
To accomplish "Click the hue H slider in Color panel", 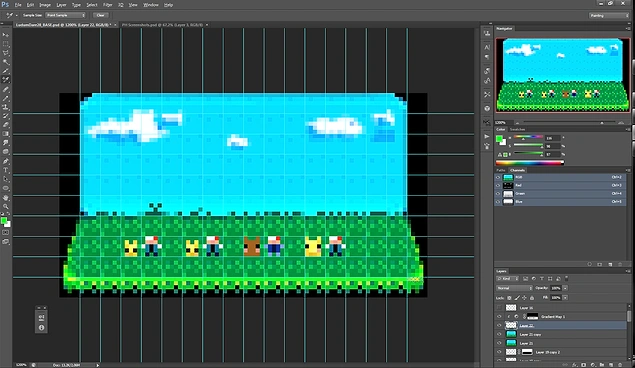I will pyautogui.click(x=528, y=138).
